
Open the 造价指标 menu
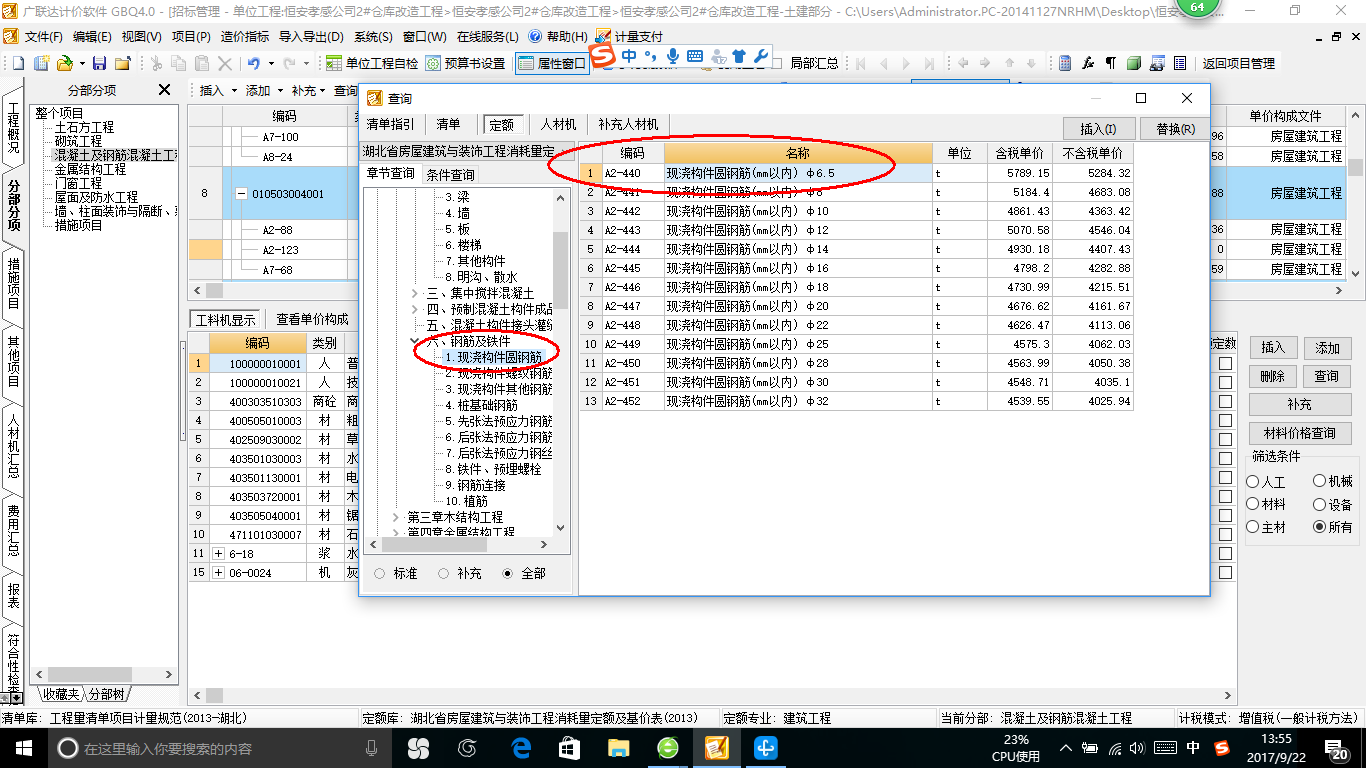(x=244, y=37)
